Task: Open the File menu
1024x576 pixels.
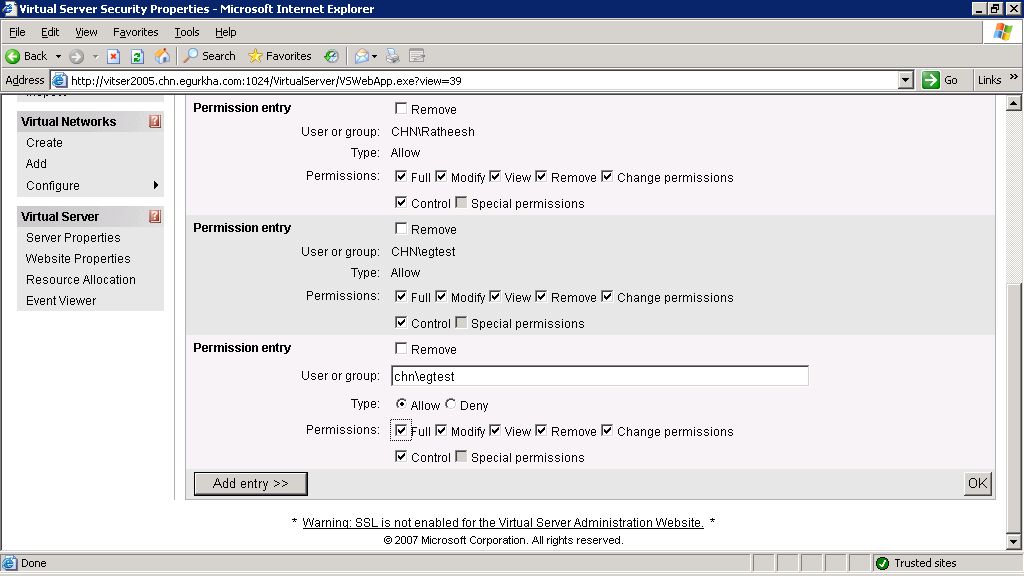Action: pyautogui.click(x=17, y=32)
